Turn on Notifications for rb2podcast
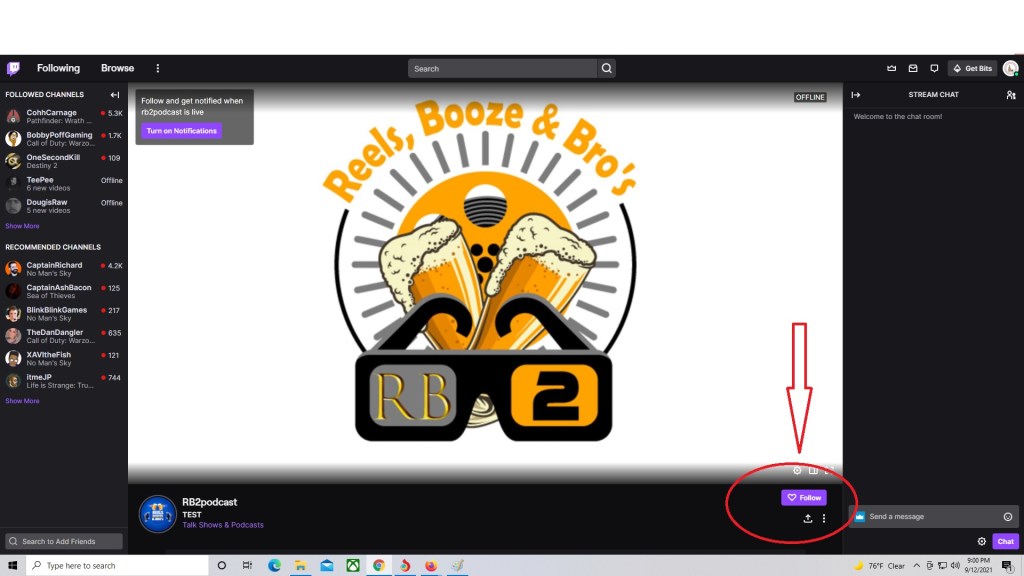Image resolution: width=1024 pixels, height=576 pixels. coord(181,131)
